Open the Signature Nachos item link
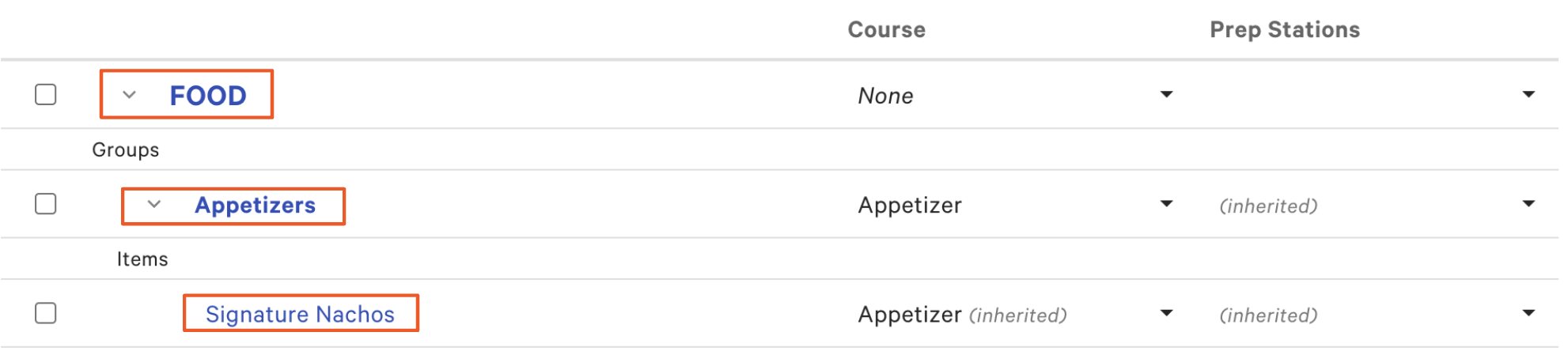This screenshot has width=1568, height=351. tap(300, 315)
